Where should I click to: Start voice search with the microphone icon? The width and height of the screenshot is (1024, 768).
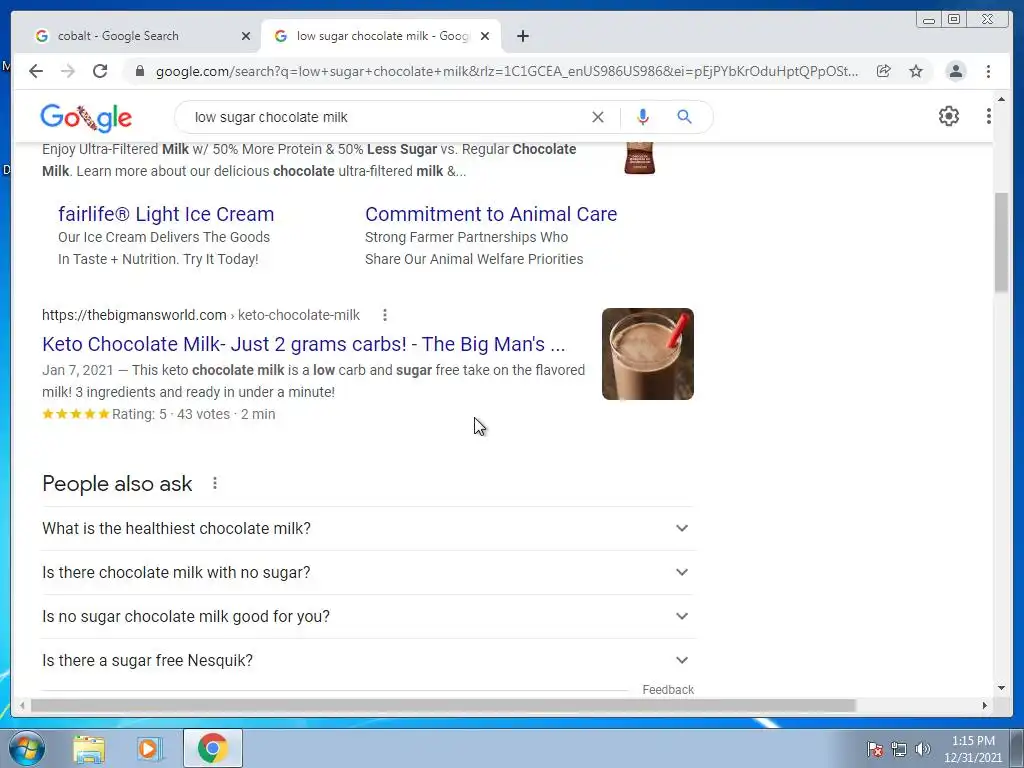coord(643,117)
